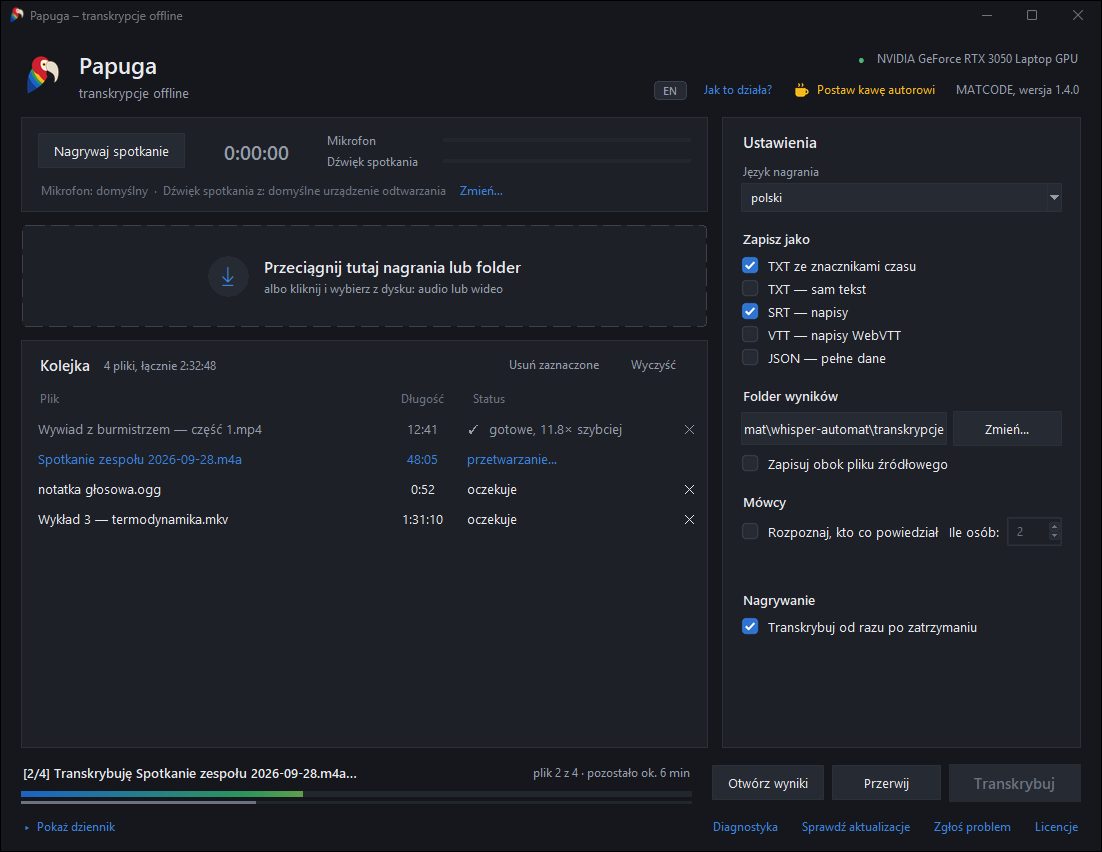Viewport: 1102px width, 852px height.
Task: Click the file drop zone area
Action: tap(364, 276)
